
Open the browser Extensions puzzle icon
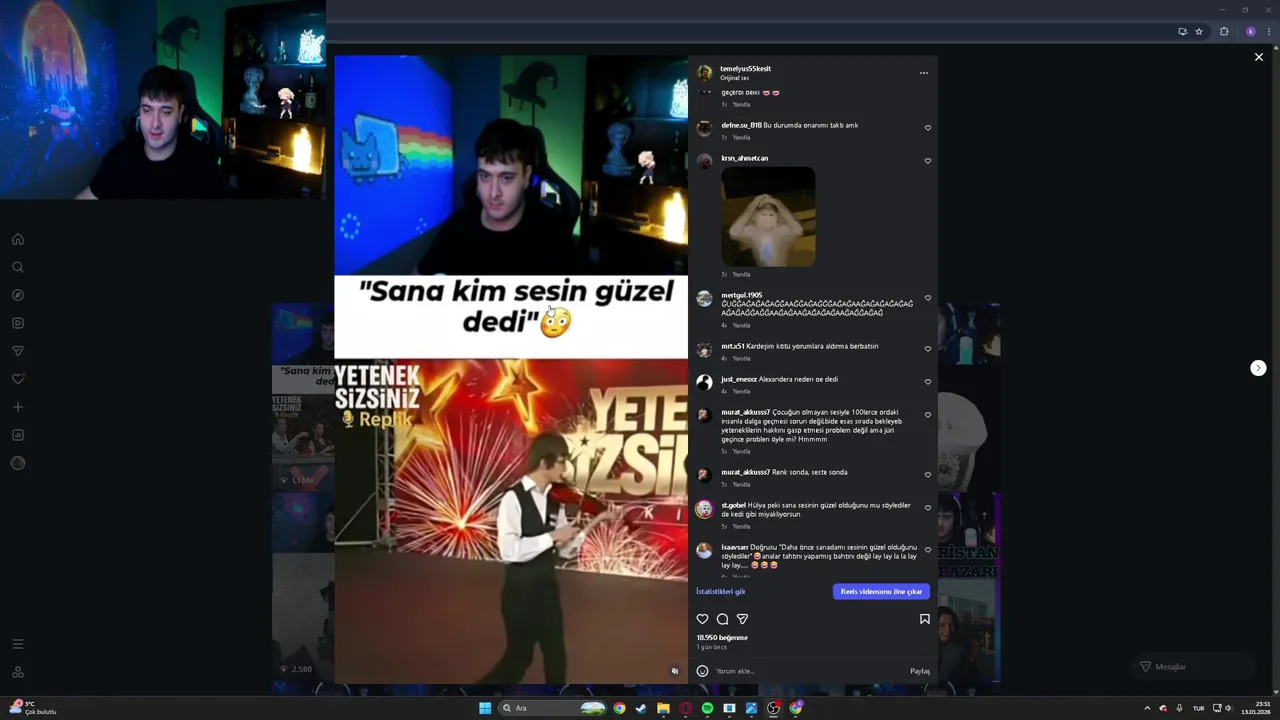pyautogui.click(x=1224, y=31)
